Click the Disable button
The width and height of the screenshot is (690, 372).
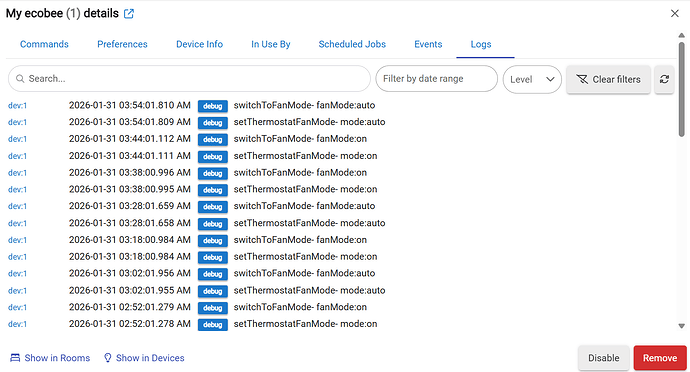(x=604, y=358)
